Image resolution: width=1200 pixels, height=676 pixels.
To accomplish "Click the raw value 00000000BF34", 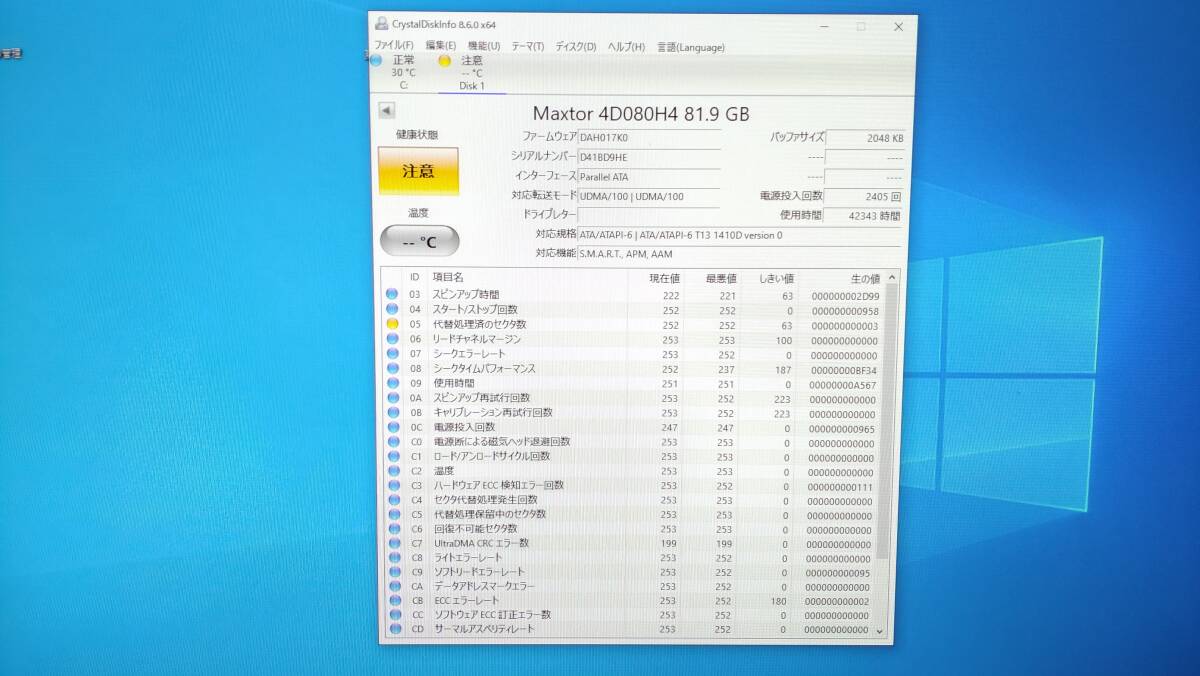I will [x=845, y=369].
